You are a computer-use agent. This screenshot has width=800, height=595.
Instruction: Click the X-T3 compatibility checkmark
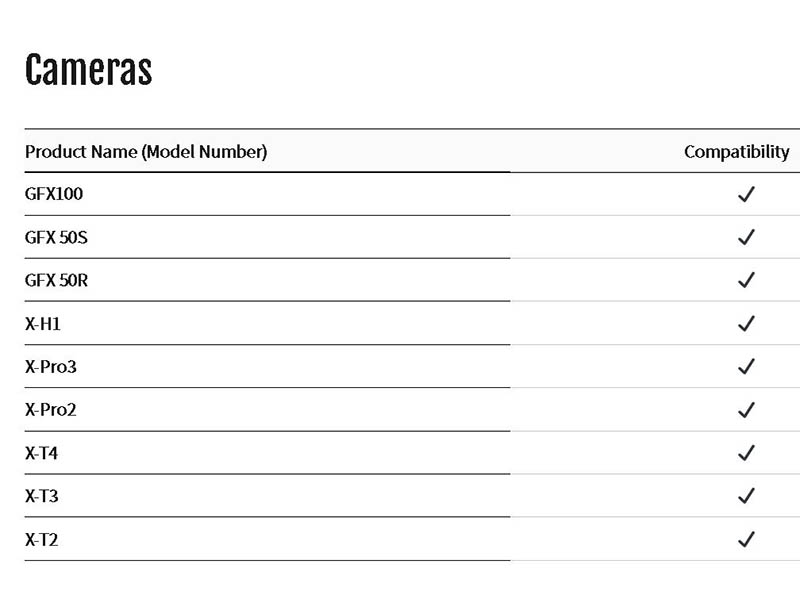click(x=746, y=495)
